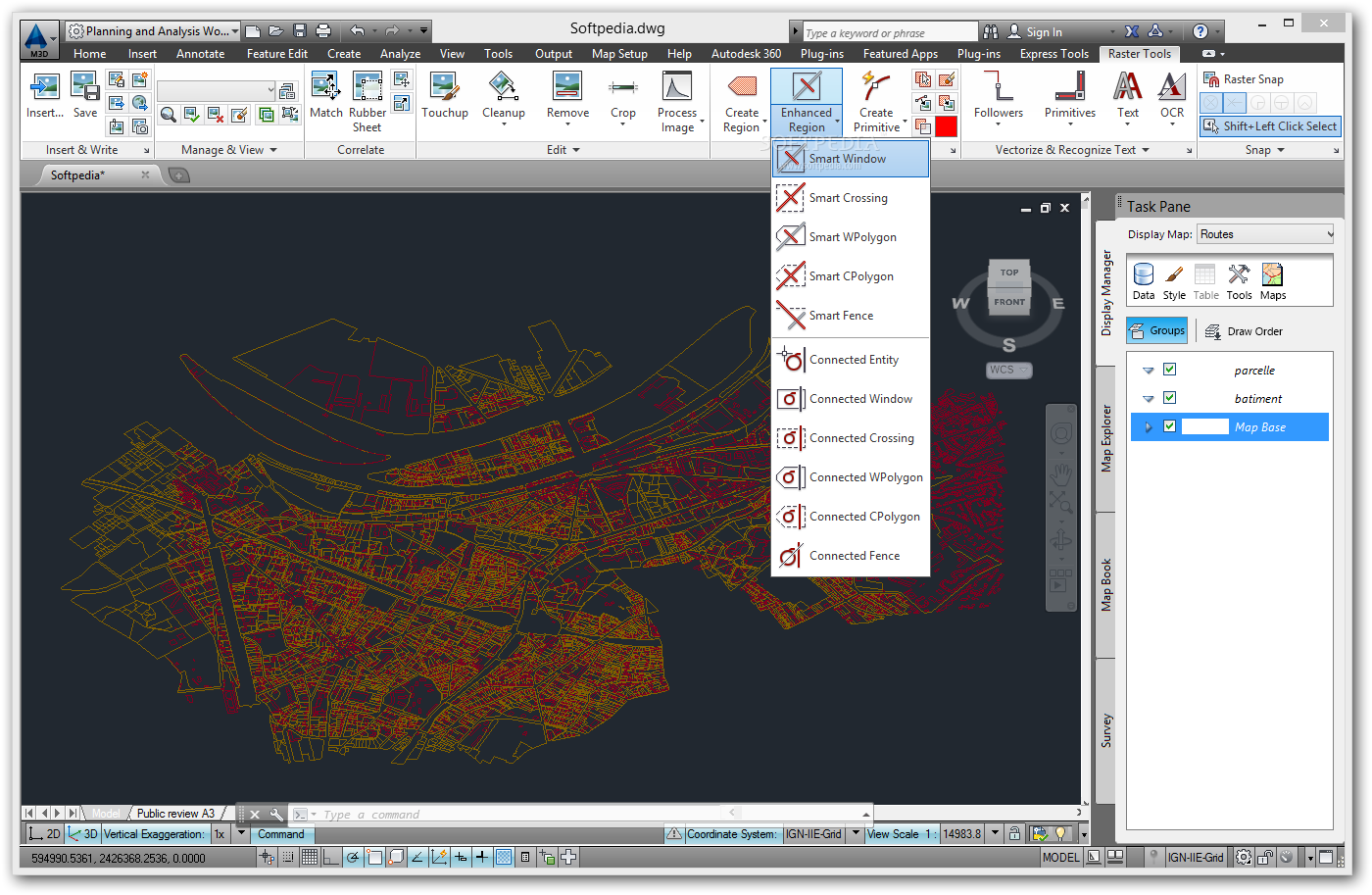The height and width of the screenshot is (895, 1372).
Task: Click the Match correlate tool
Action: [326, 95]
